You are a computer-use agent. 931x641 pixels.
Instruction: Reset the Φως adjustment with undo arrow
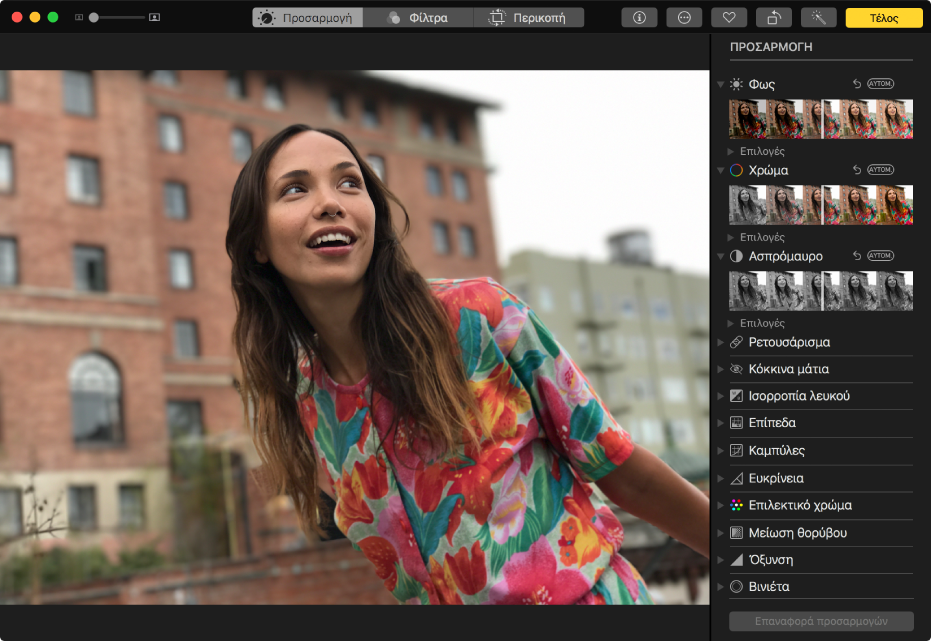coord(856,84)
